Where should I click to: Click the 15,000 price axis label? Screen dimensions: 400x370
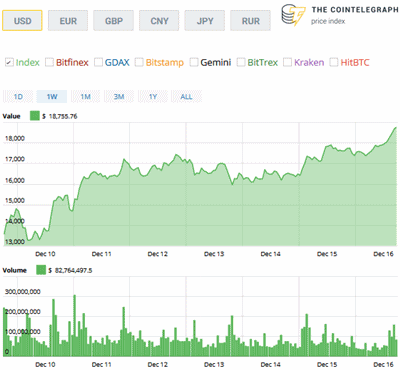click(15, 200)
